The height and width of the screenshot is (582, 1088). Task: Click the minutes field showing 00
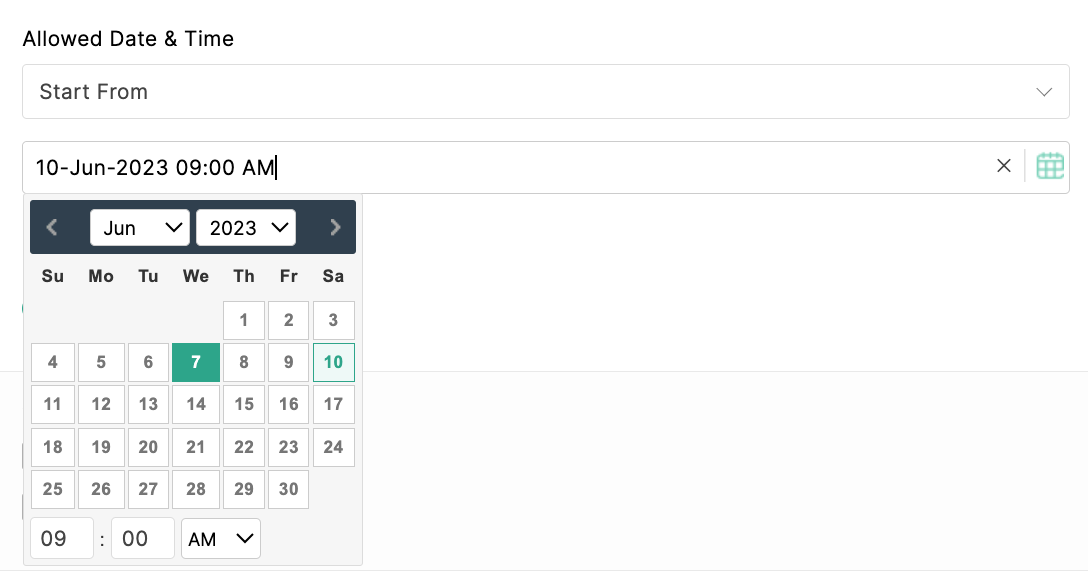coord(143,538)
